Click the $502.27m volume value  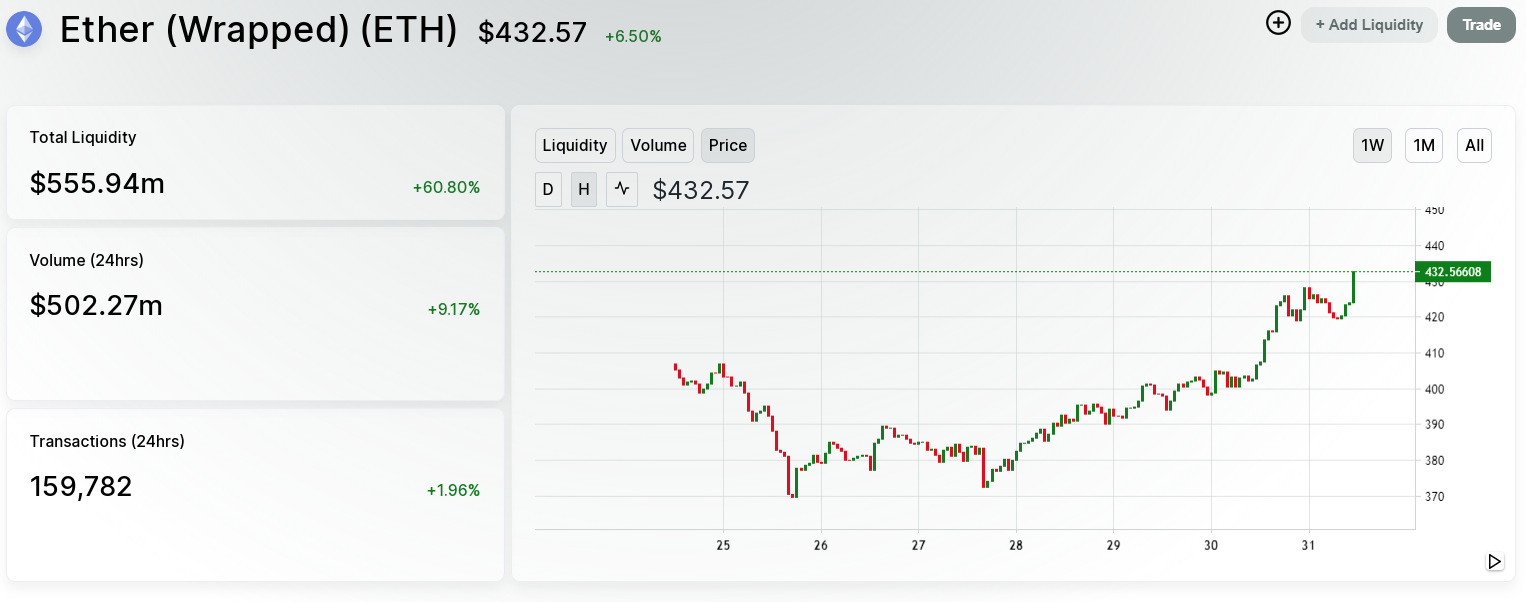(x=96, y=305)
